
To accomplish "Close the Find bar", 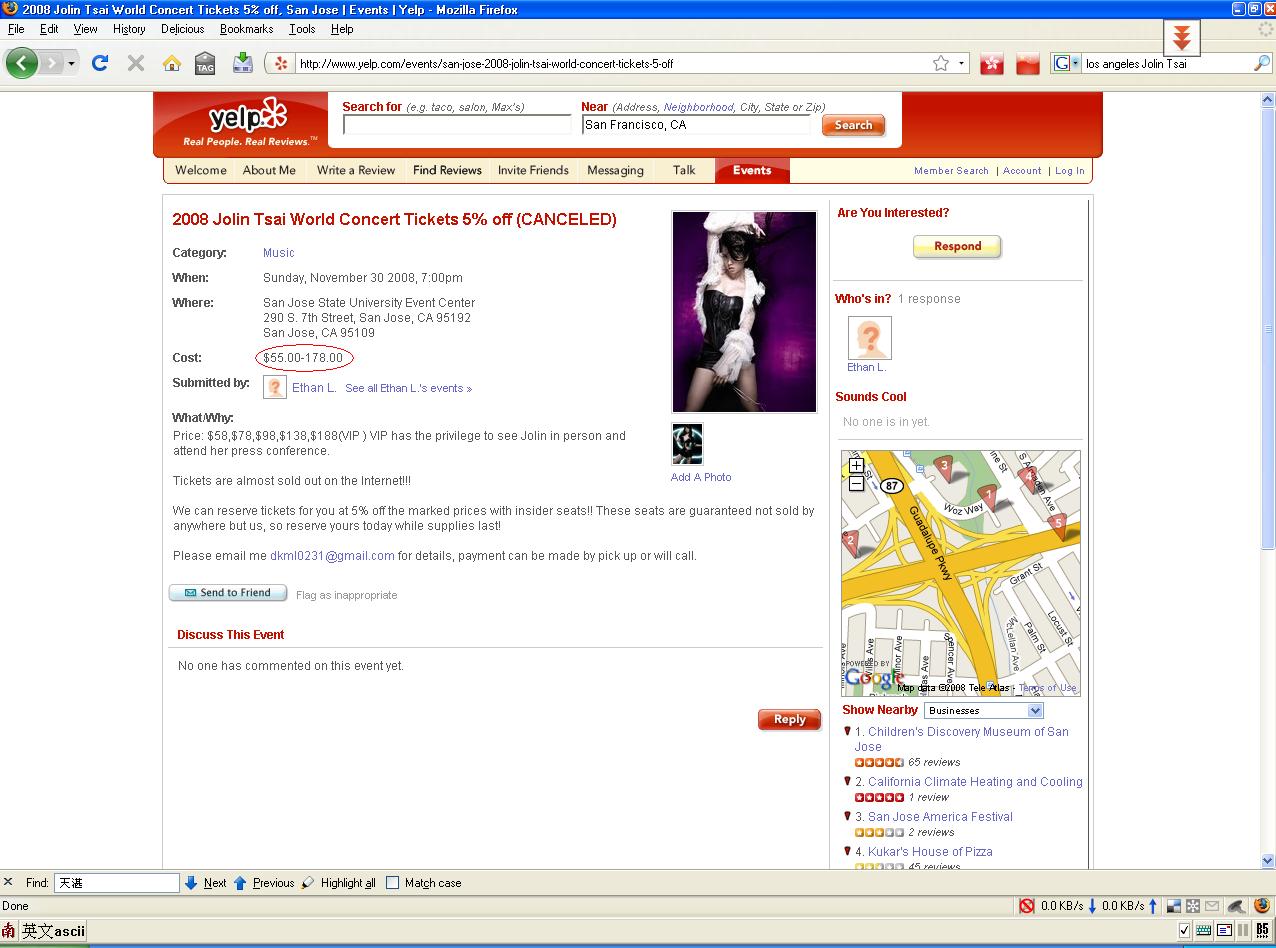I will 8,882.
